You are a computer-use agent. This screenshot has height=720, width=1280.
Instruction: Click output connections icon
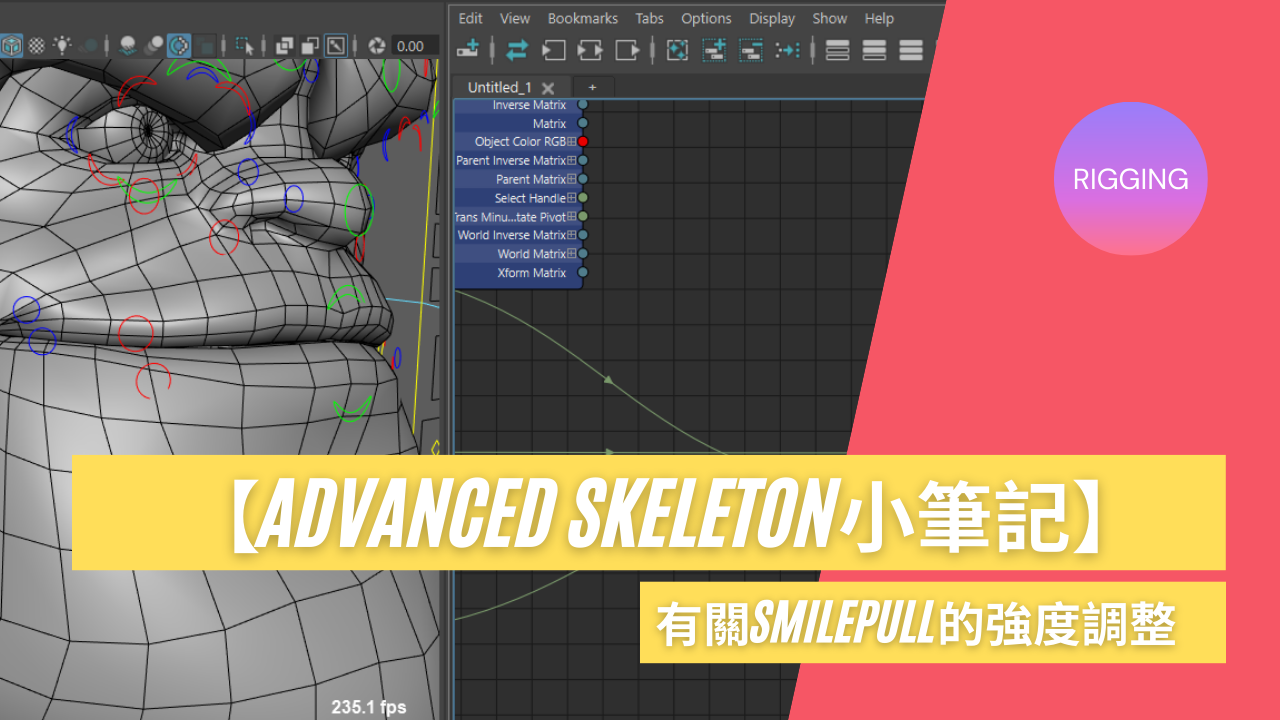click(627, 49)
